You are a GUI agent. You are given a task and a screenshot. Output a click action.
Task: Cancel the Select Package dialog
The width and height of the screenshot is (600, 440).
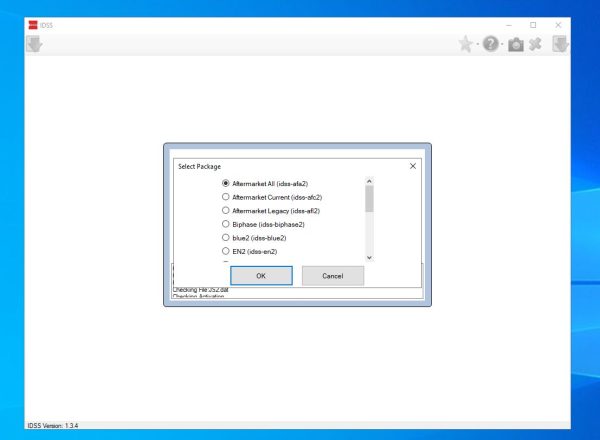click(333, 276)
